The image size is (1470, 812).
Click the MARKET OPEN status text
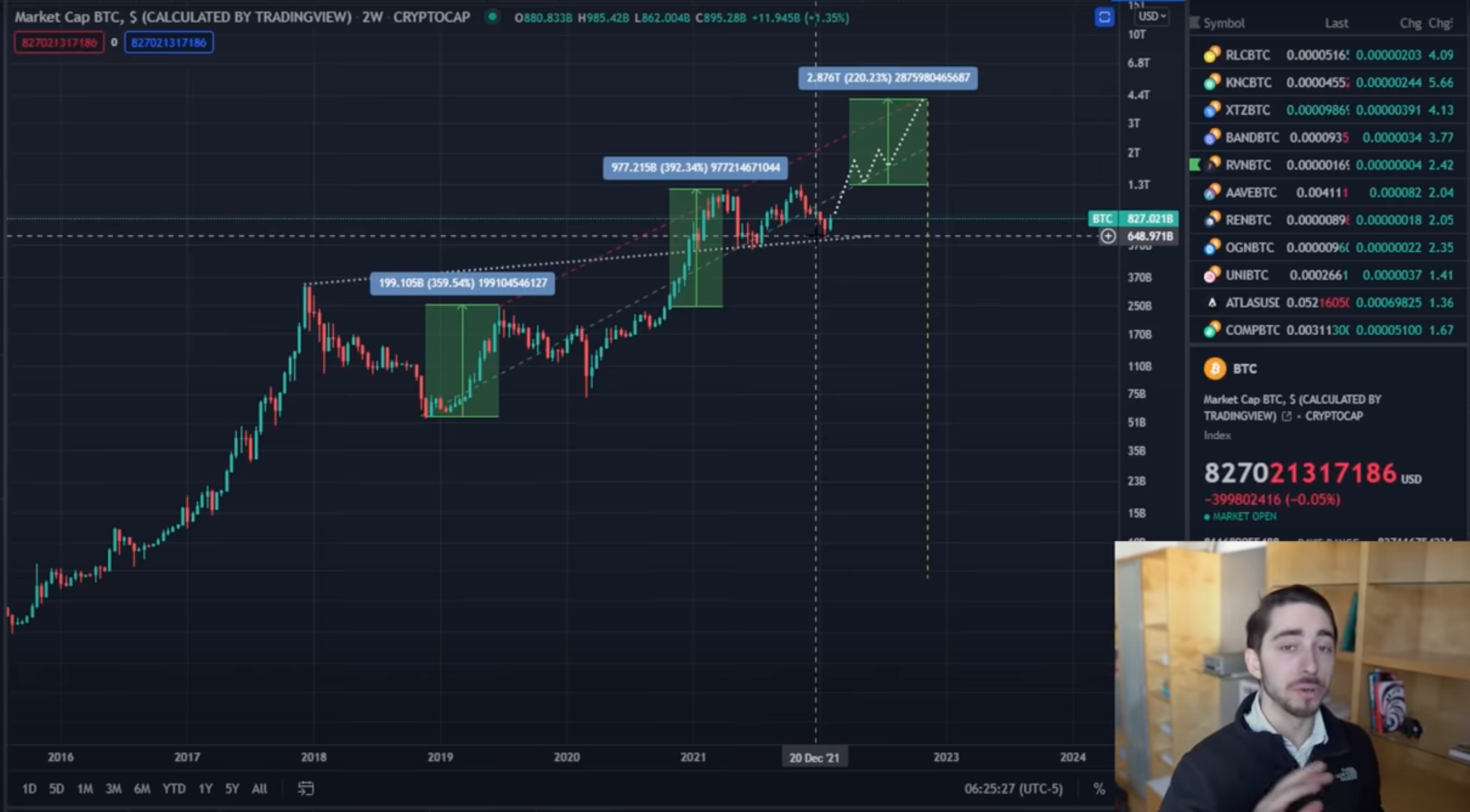click(1244, 517)
